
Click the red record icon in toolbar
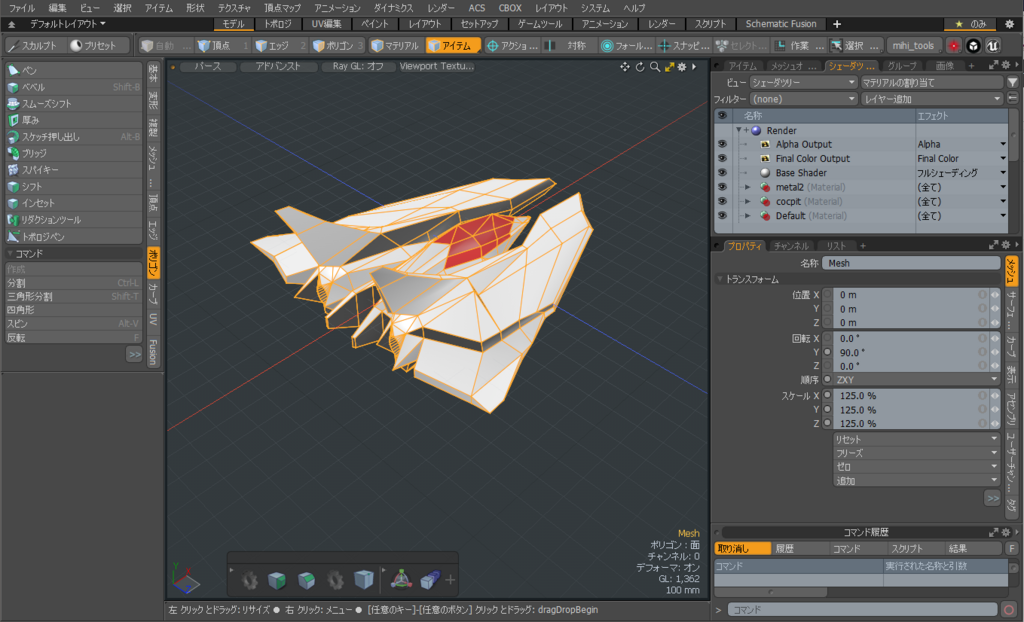[x=953, y=46]
